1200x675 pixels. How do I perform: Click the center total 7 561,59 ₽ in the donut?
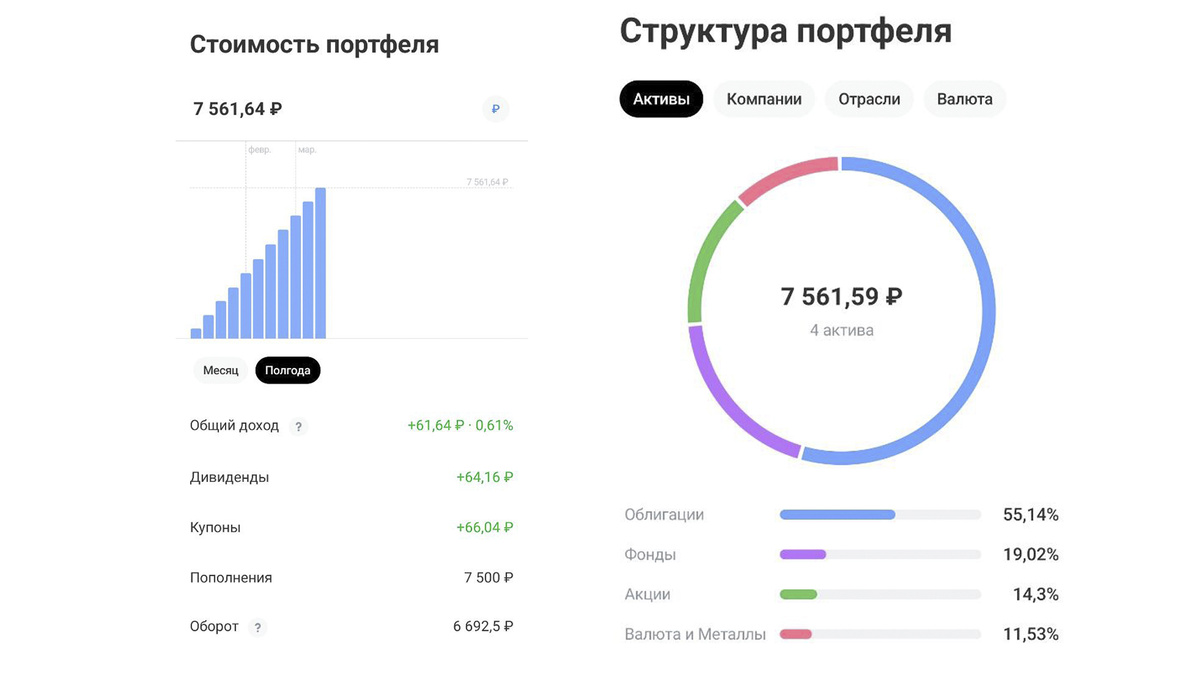(x=842, y=296)
